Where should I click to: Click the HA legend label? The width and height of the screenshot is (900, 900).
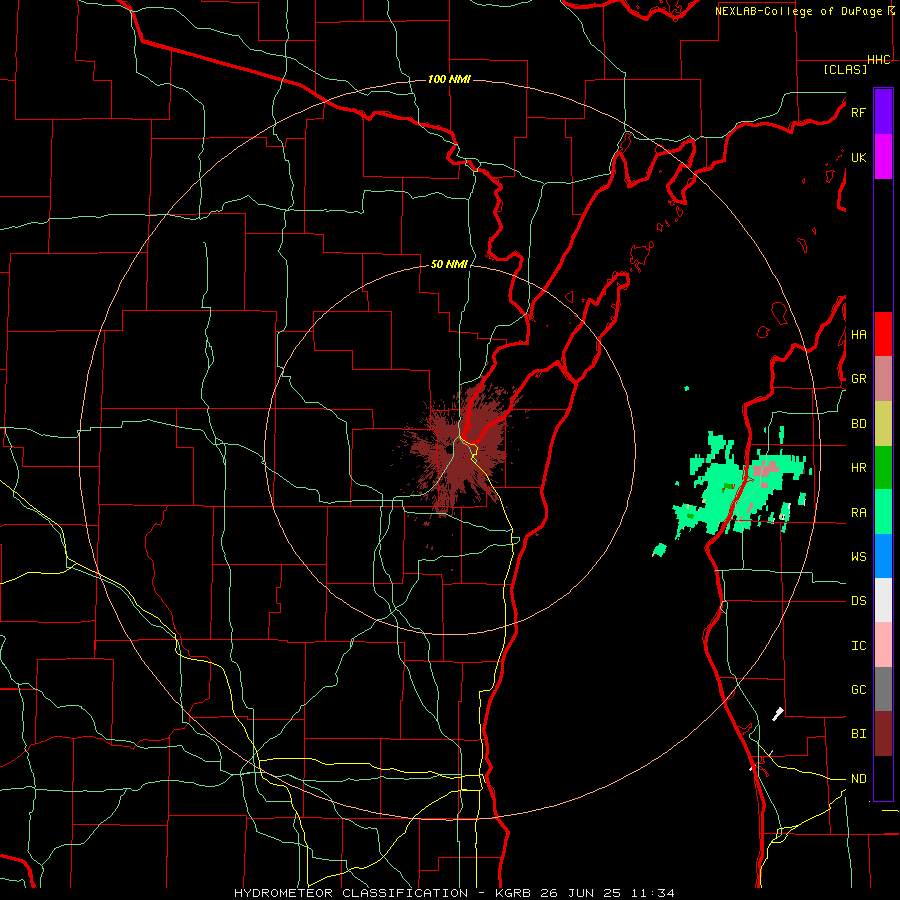point(858,334)
